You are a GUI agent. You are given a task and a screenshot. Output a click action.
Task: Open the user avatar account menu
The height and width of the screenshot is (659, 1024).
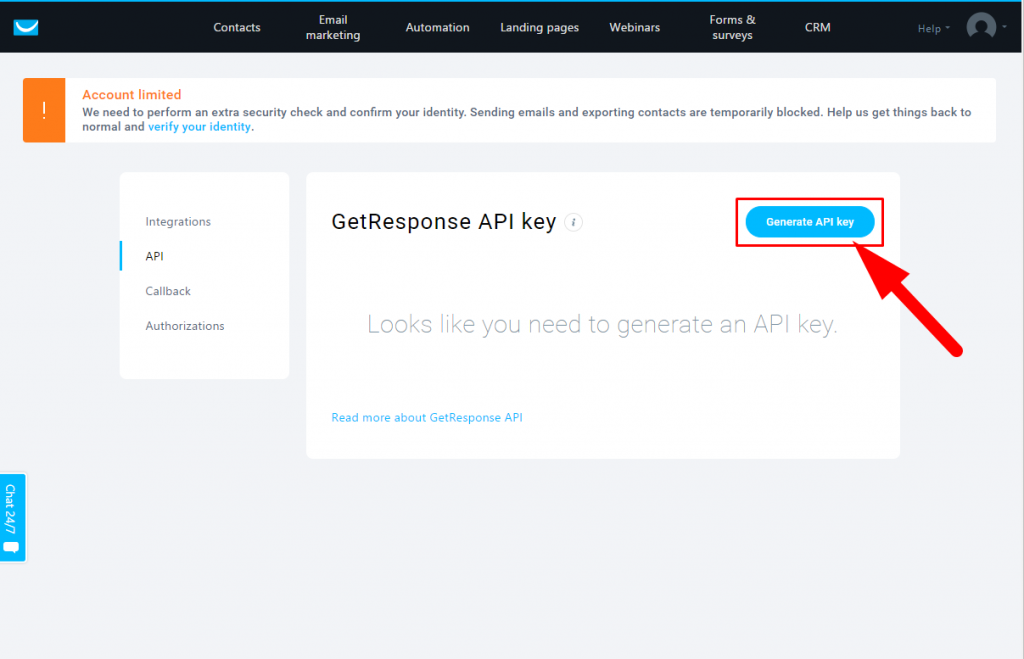[x=981, y=27]
